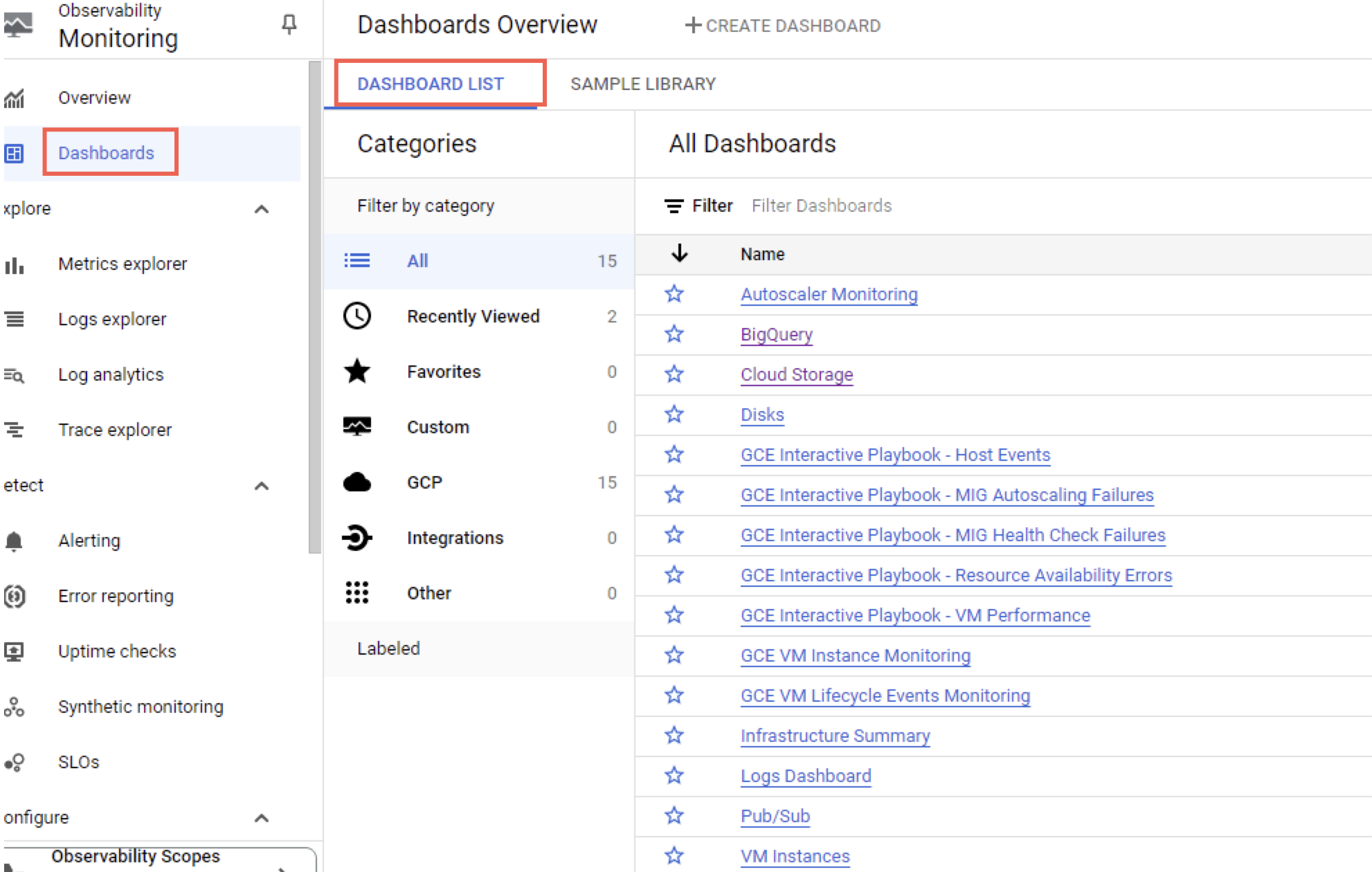Open the MIG Health Check Failures link

953,535
